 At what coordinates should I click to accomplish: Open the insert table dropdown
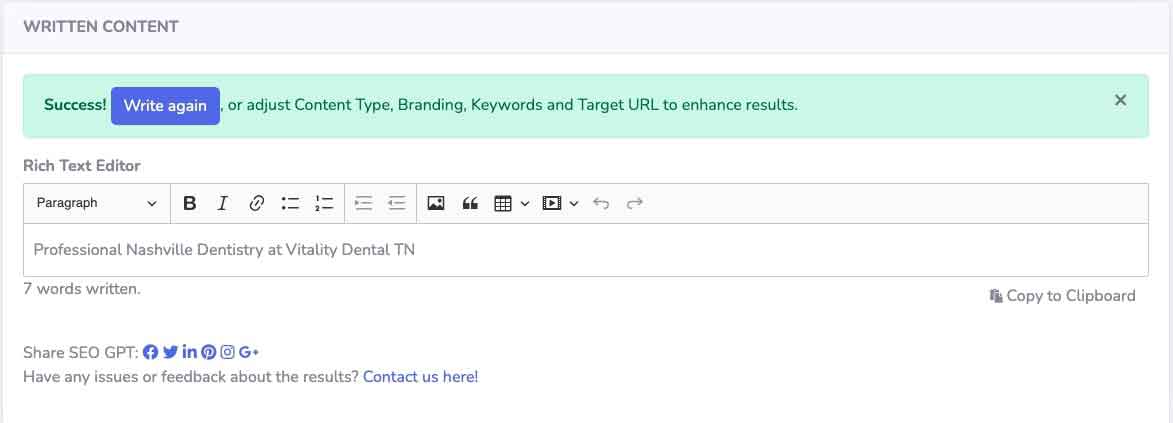coord(512,204)
